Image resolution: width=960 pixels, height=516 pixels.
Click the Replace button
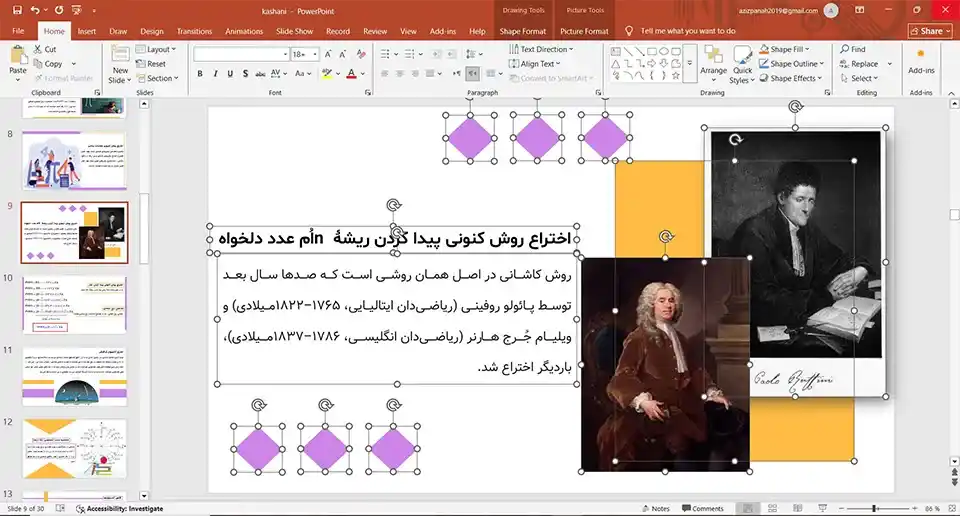coord(859,64)
